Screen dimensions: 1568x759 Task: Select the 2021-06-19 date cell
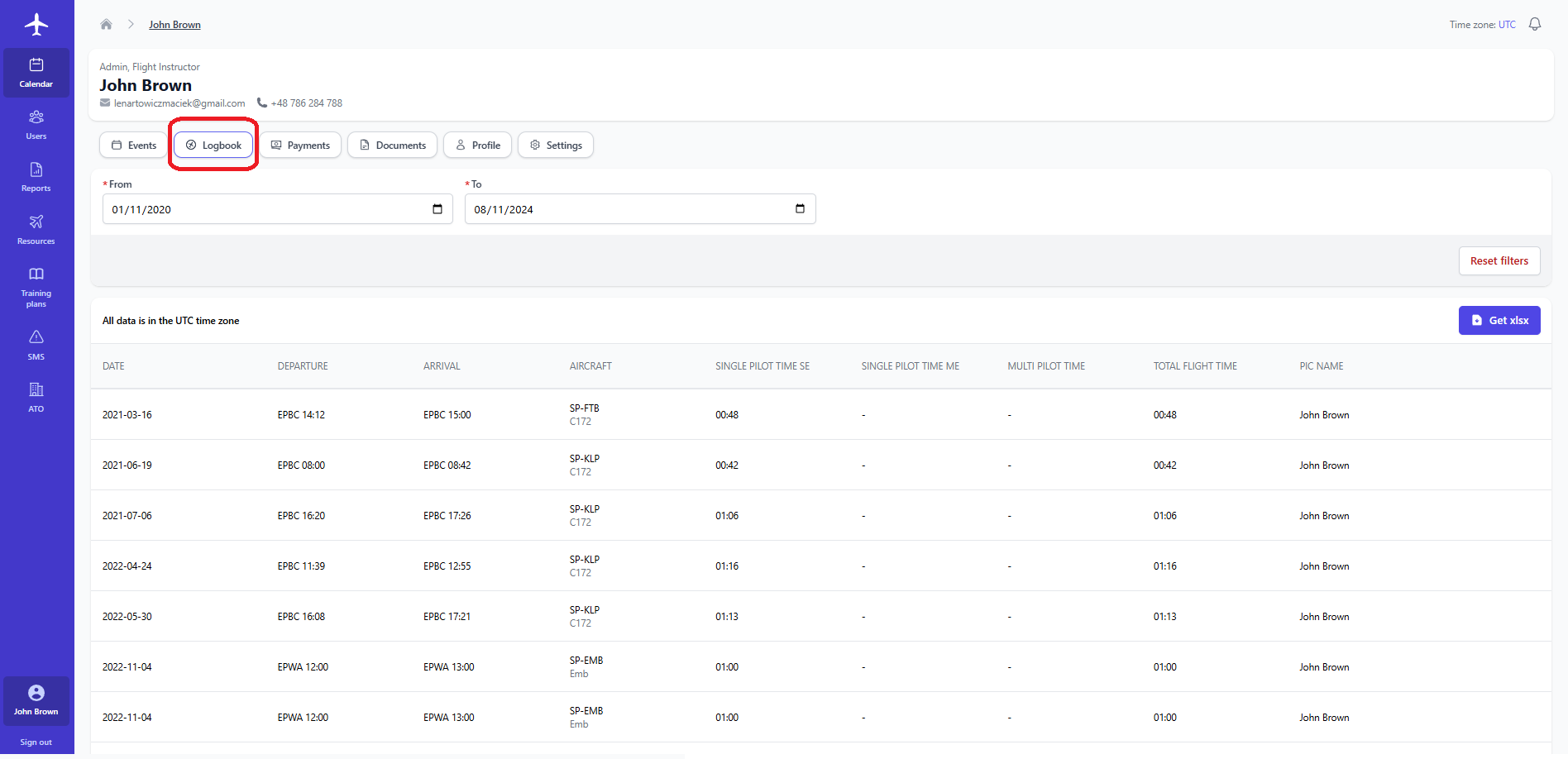click(127, 465)
